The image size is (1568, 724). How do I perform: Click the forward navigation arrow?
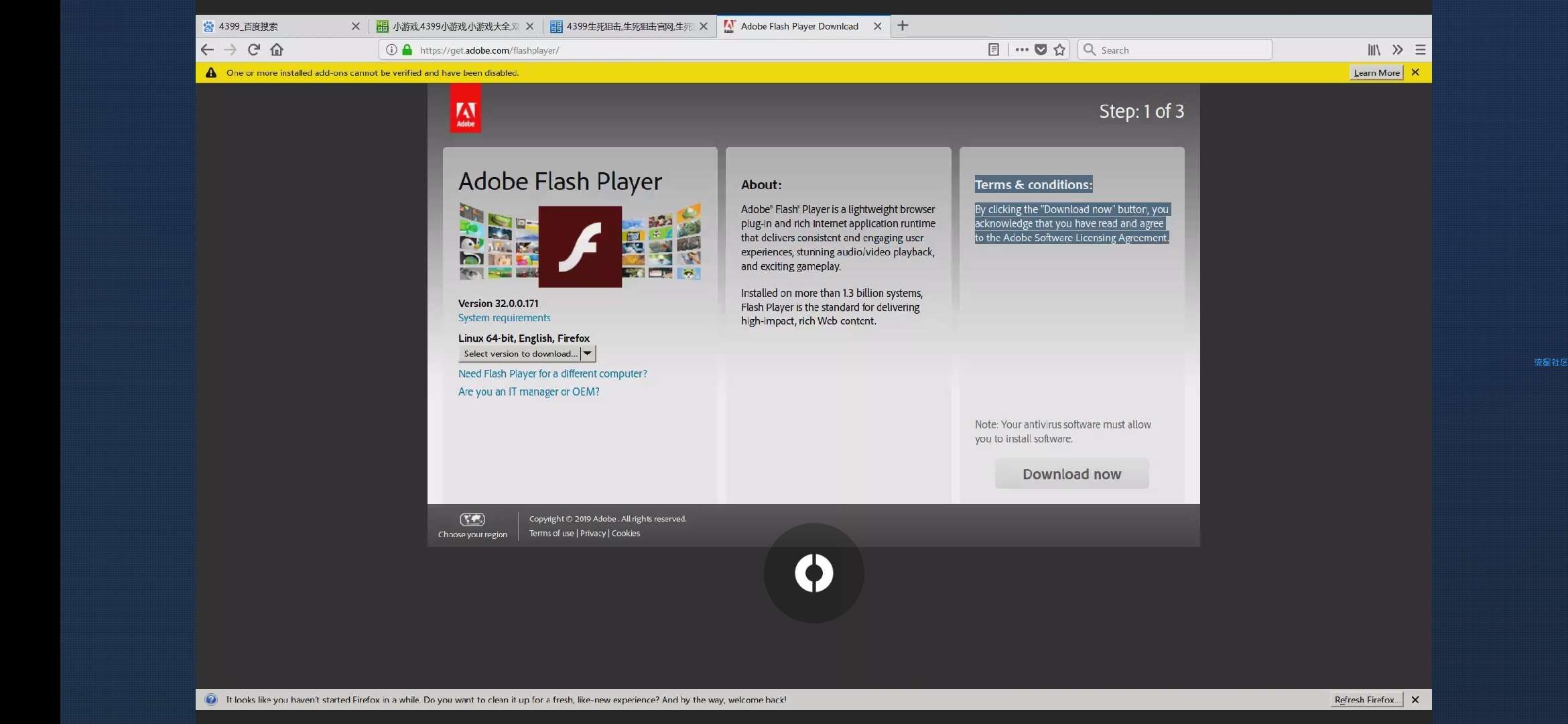230,50
